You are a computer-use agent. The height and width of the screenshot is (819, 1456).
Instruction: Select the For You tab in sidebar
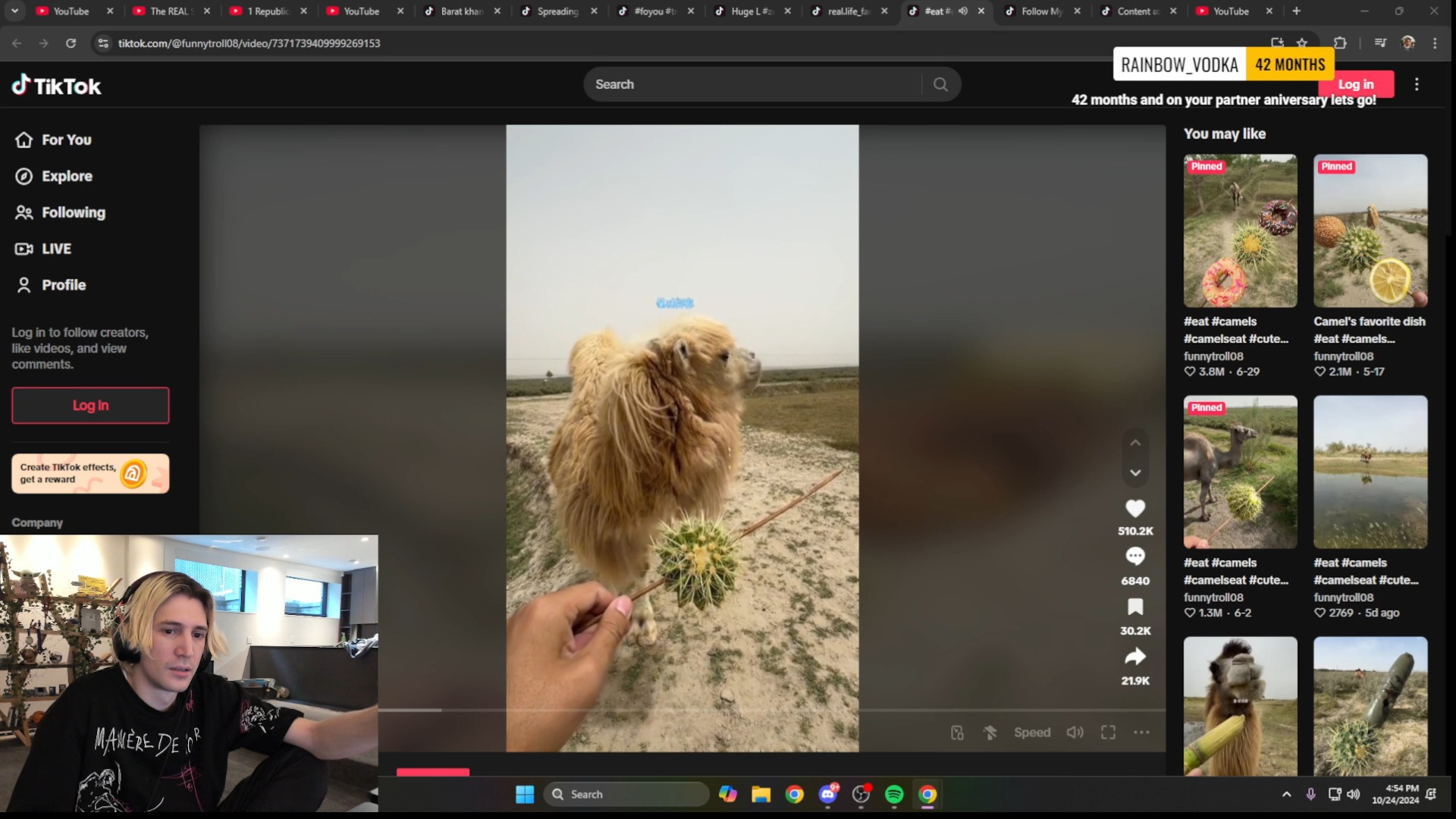click(x=66, y=139)
